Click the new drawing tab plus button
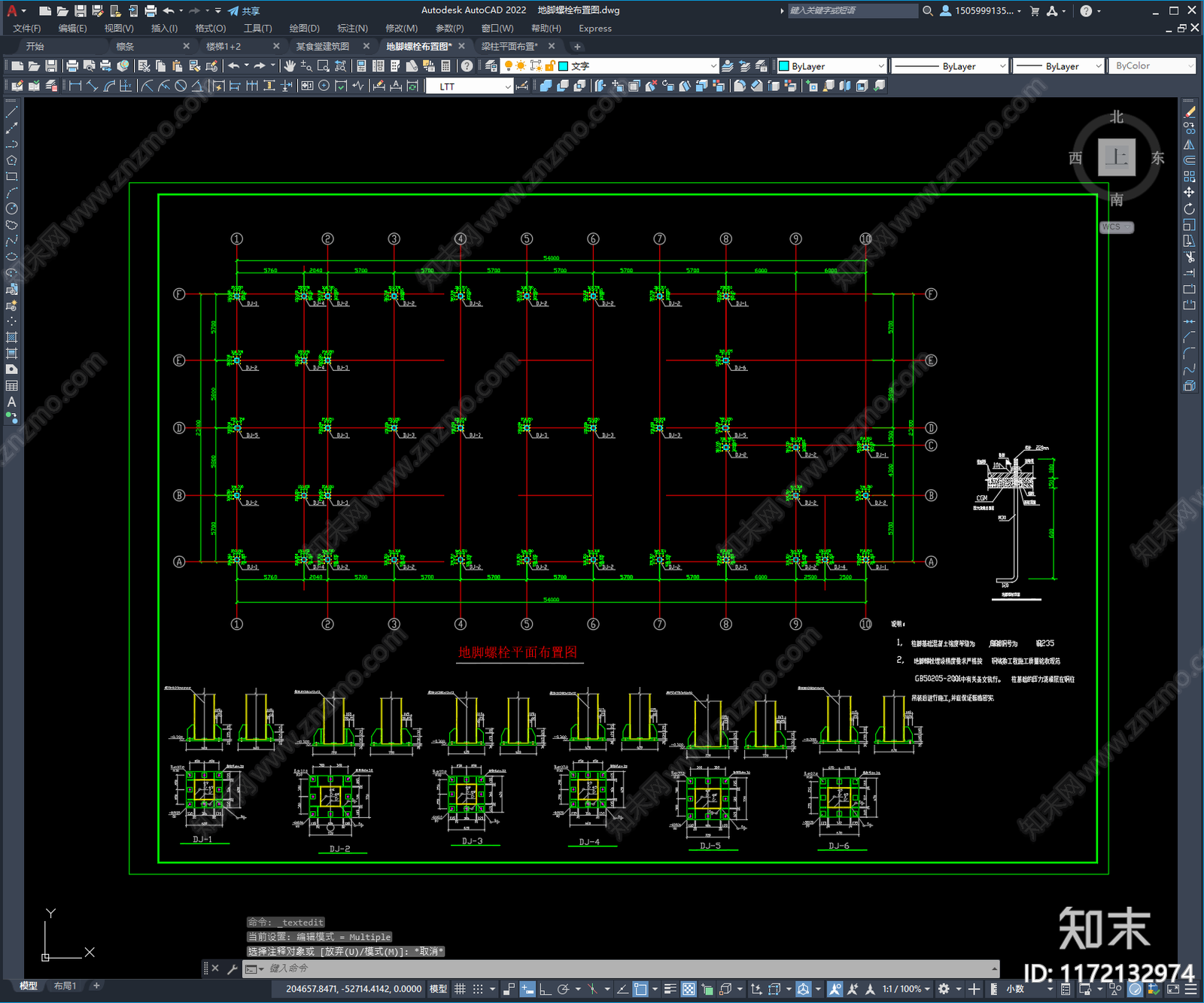 click(x=577, y=47)
